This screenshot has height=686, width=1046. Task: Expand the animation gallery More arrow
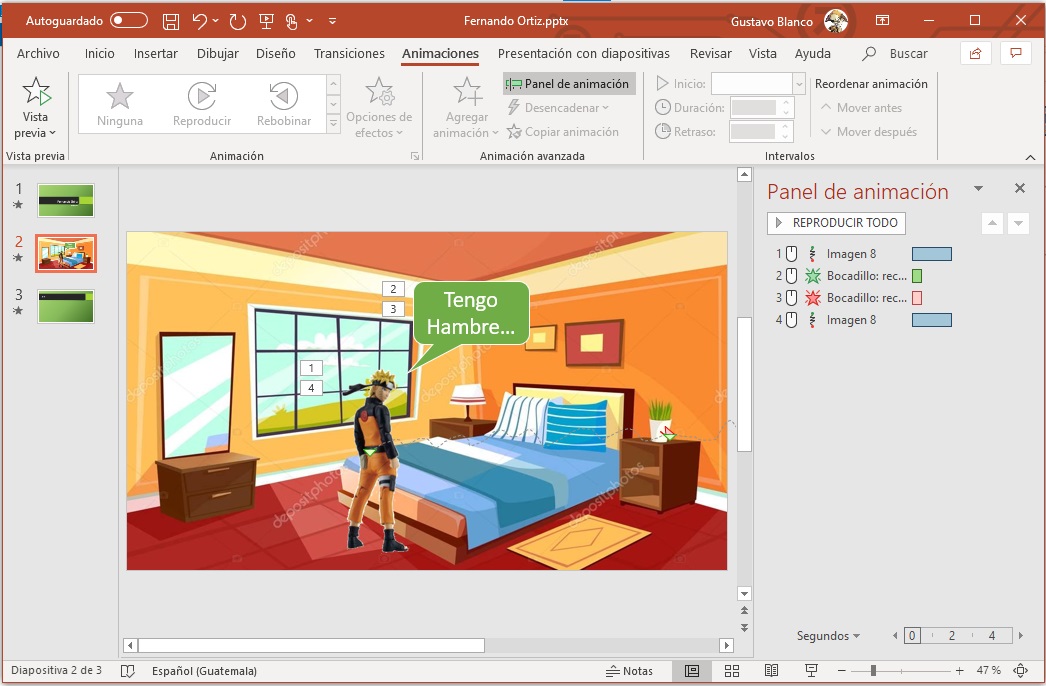click(x=334, y=123)
